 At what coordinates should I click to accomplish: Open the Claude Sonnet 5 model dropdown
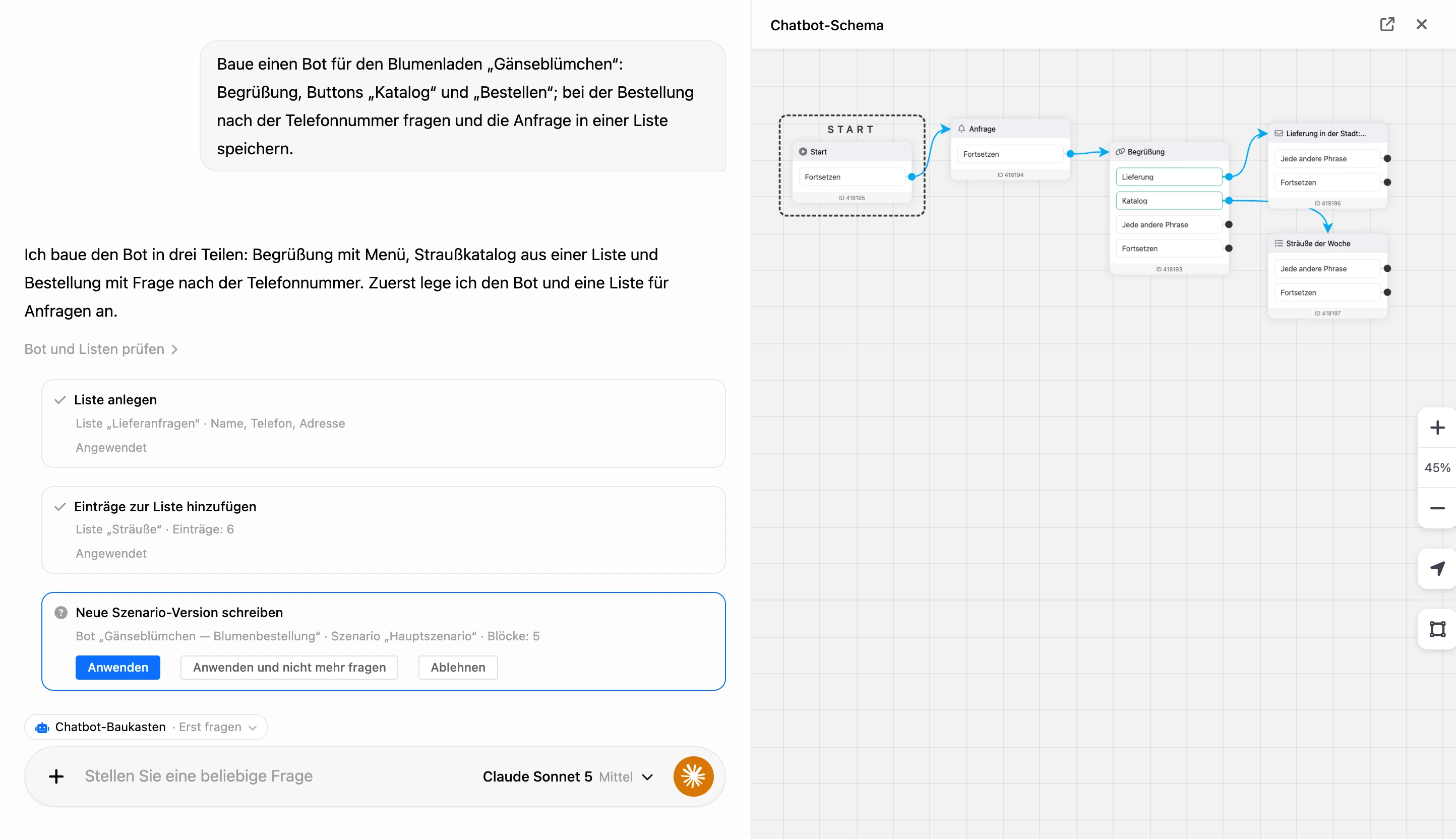coord(568,777)
